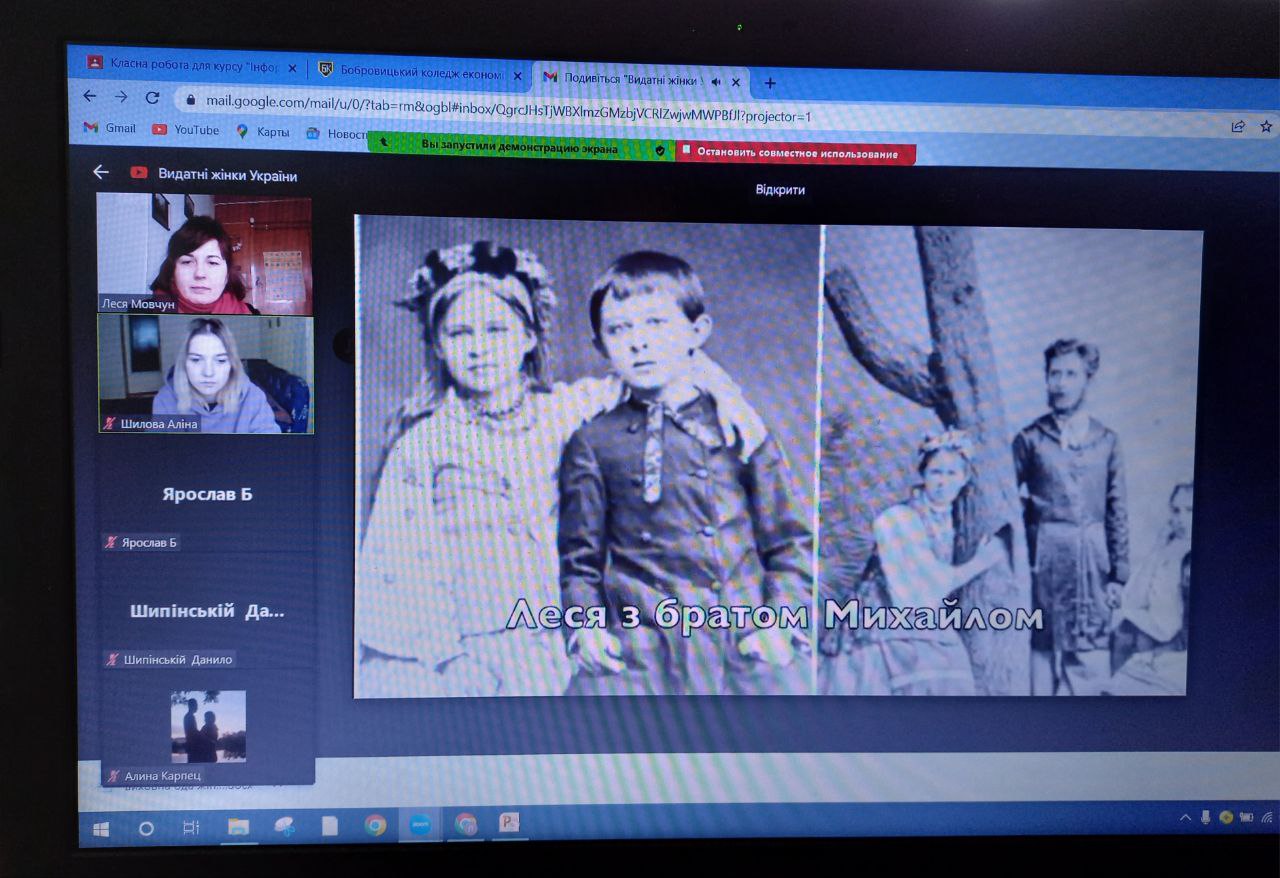Viewport: 1280px width, 878px height.
Task: Open the Windows Start menu
Action: pyautogui.click(x=101, y=828)
